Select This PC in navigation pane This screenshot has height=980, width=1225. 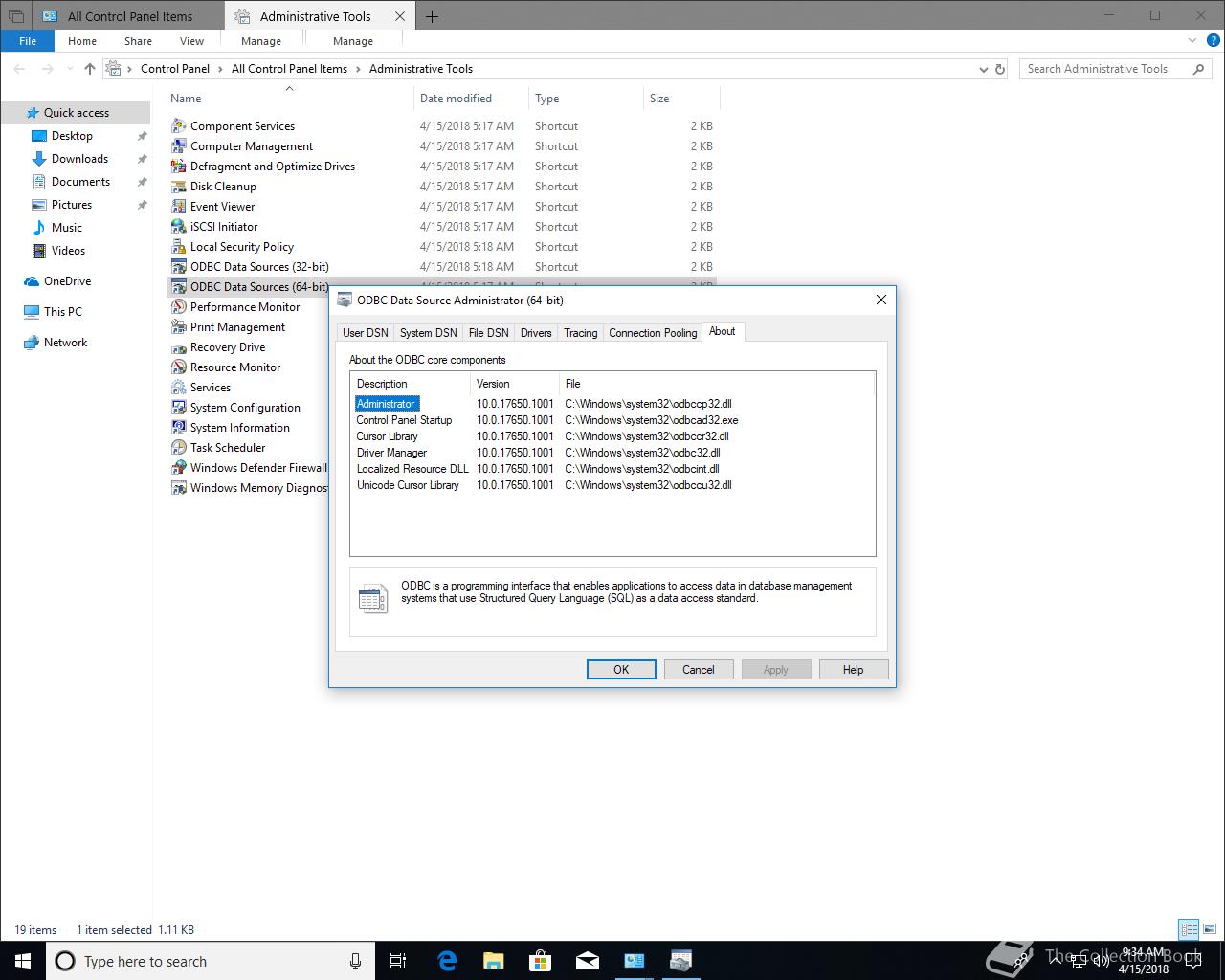63,312
